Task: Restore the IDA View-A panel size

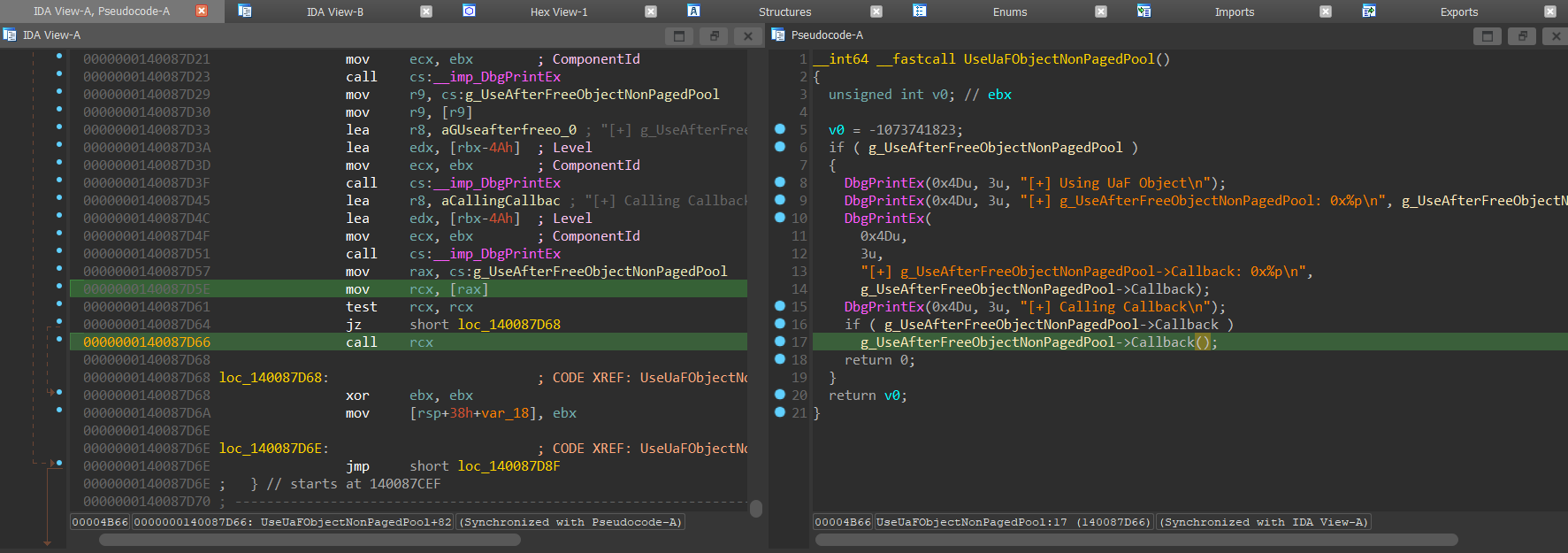Action: (714, 35)
